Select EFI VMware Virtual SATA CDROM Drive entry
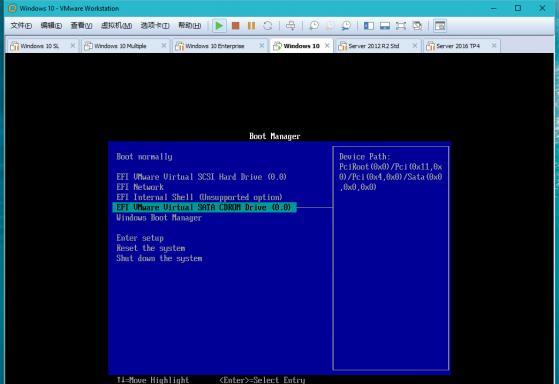This screenshot has height=384, width=559. click(204, 208)
